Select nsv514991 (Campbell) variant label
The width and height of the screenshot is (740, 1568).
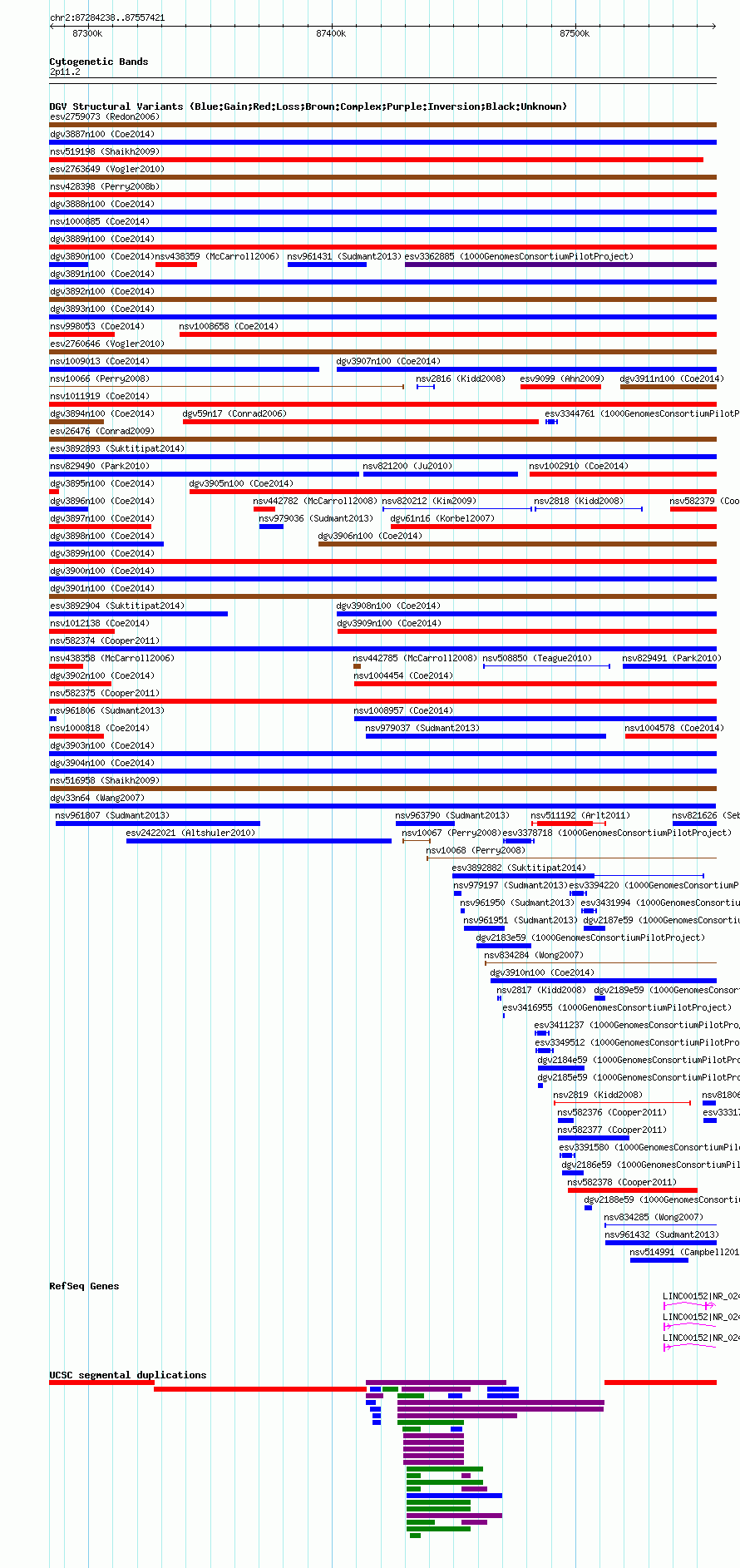[x=684, y=1252]
